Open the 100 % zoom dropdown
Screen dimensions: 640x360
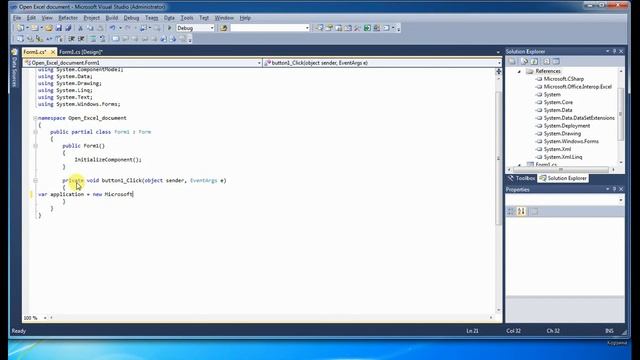[x=45, y=318]
